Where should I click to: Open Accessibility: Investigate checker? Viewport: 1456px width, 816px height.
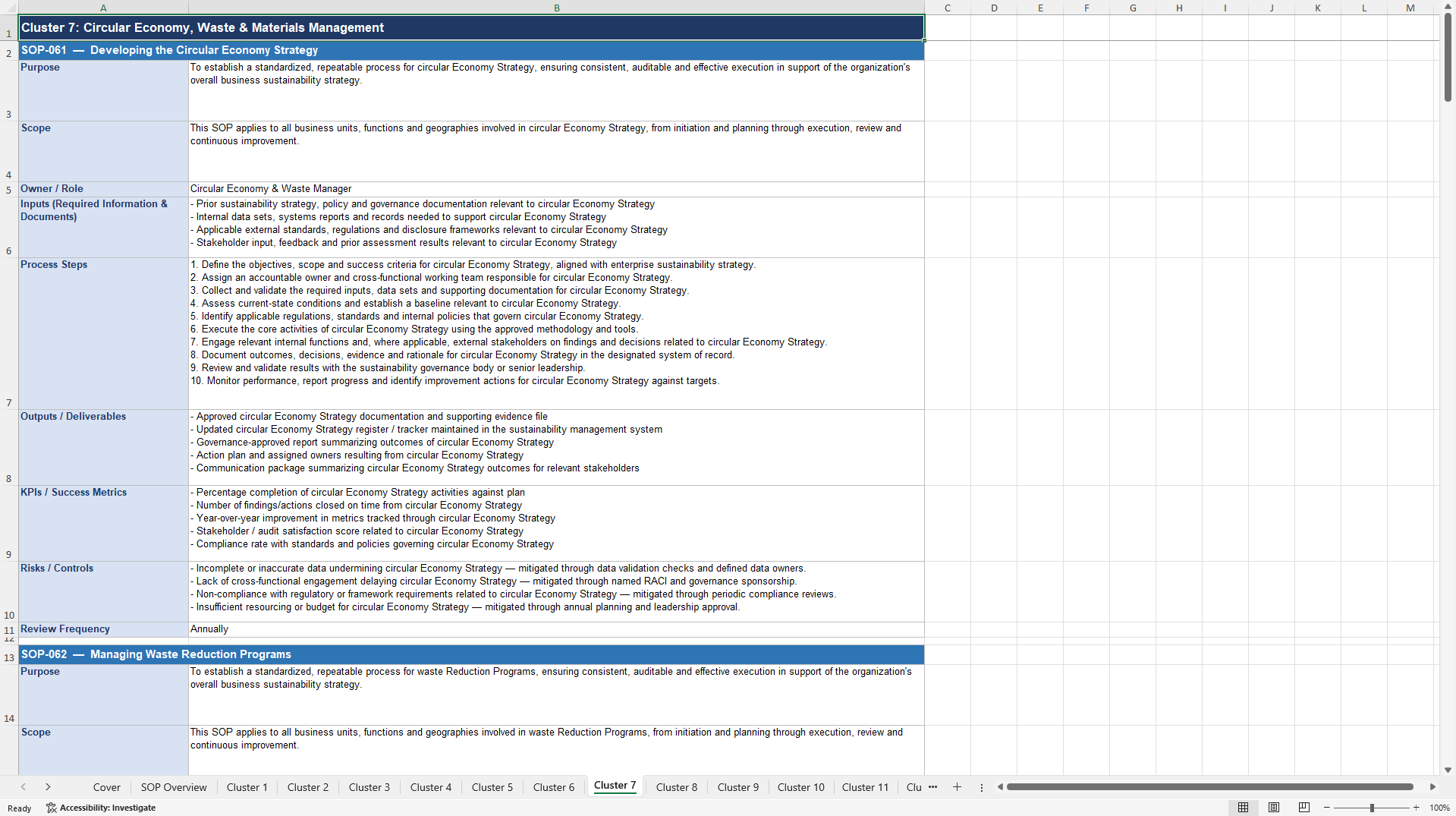(101, 808)
